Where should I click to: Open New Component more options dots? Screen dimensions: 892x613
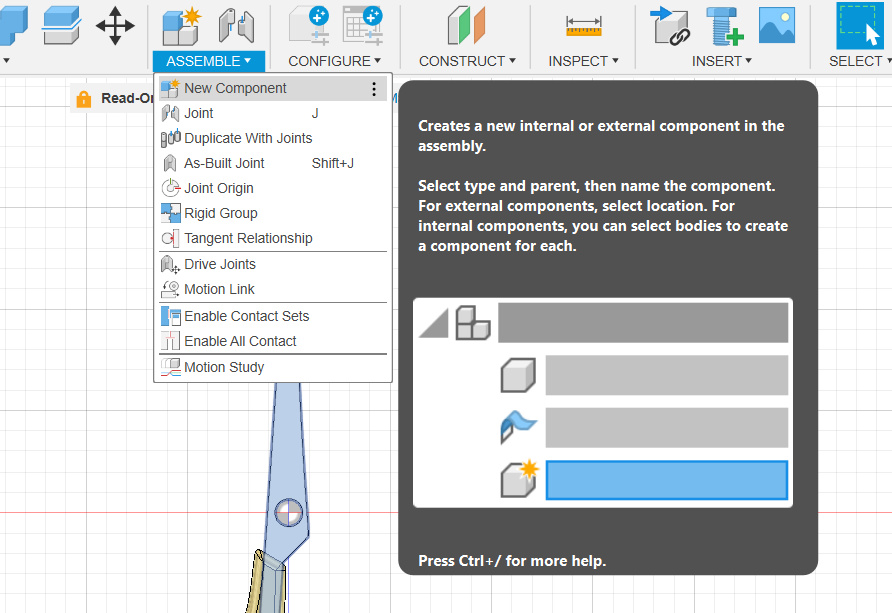(x=374, y=89)
